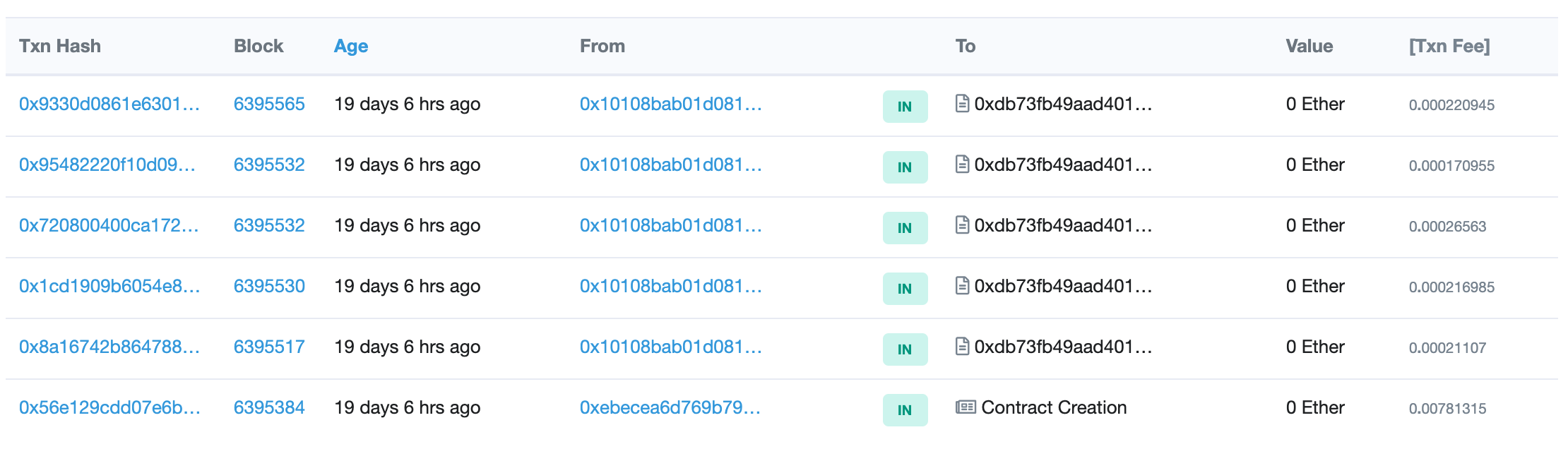This screenshot has height=449, width=1568.
Task: Open the Contract Creation link
Action: pos(1054,408)
